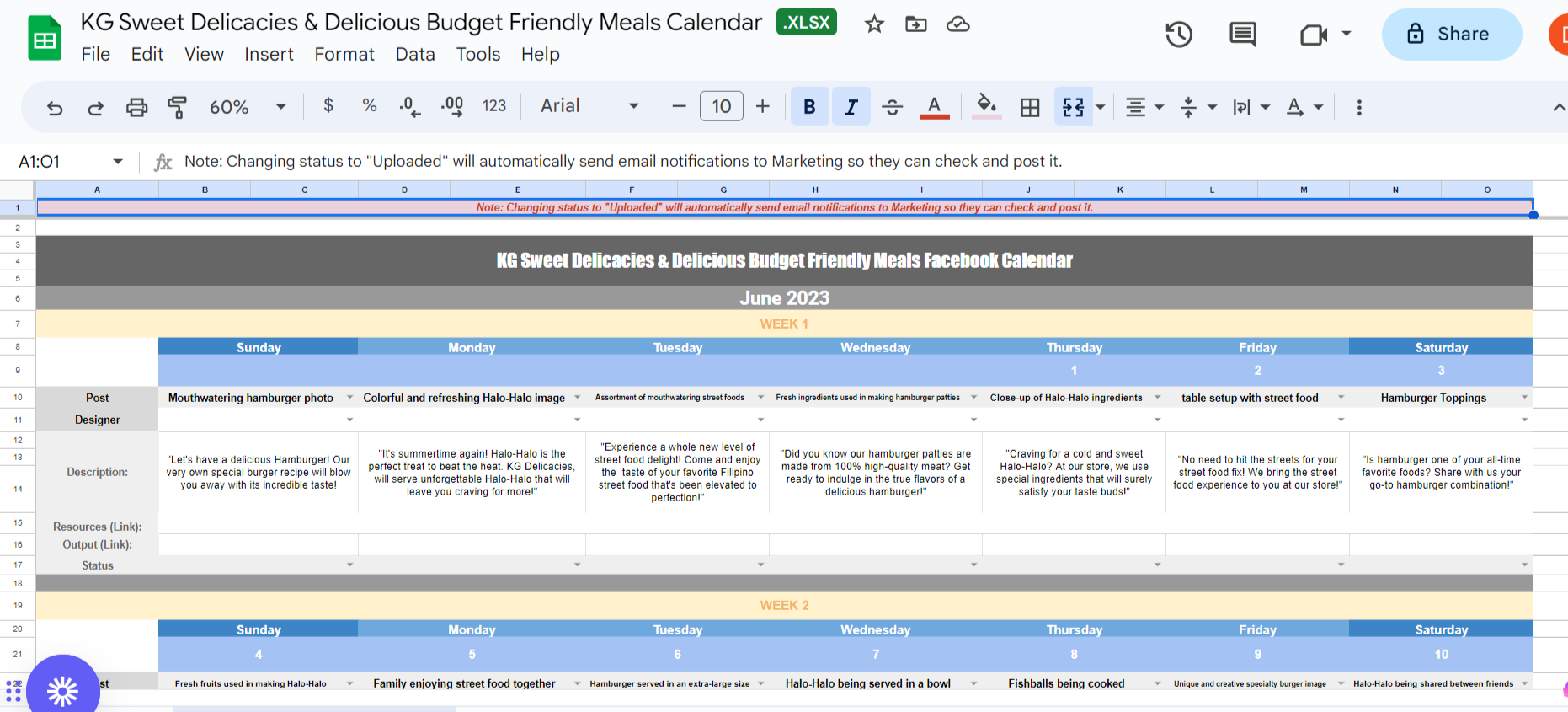Open the File menu
The width and height of the screenshot is (1568, 712).
click(x=96, y=54)
